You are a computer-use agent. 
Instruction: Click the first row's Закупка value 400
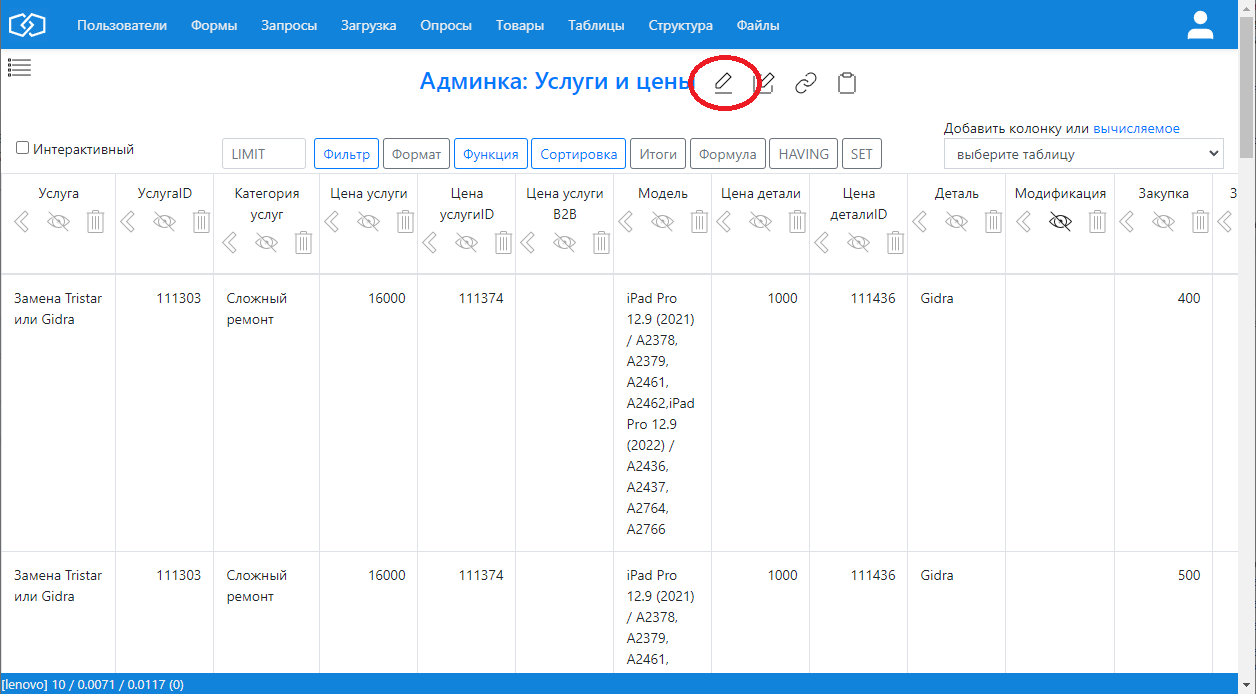click(x=1189, y=298)
